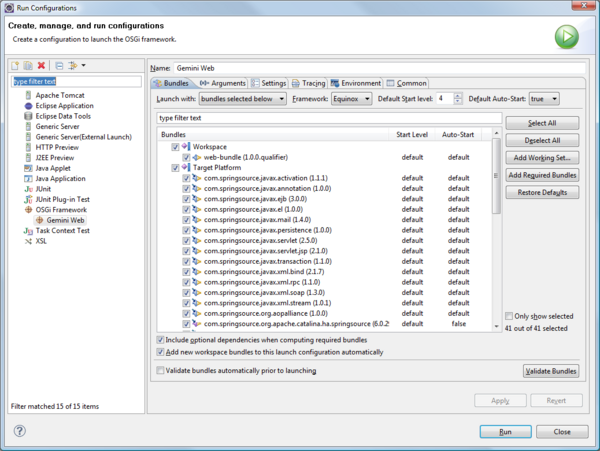Open the Launch with dropdown
600x451 pixels.
[x=243, y=99]
